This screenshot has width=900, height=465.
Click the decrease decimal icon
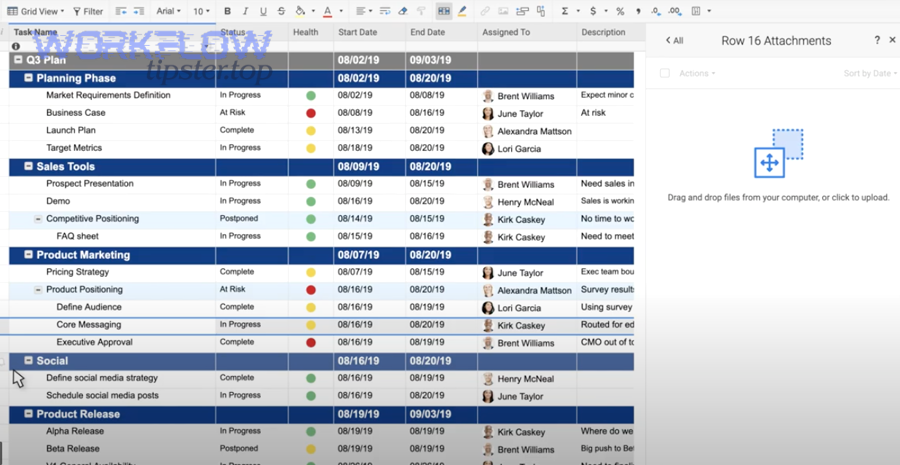pos(655,11)
